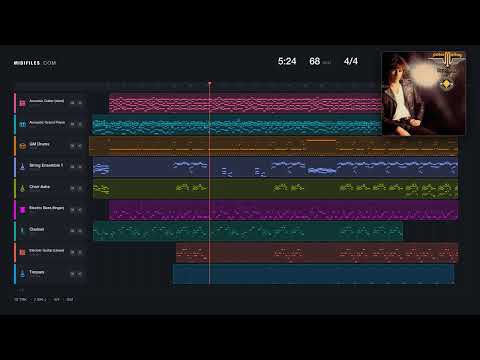Screen dimensions: 480x360
Task: Click the Clarinet instrument icon
Action: (22, 231)
